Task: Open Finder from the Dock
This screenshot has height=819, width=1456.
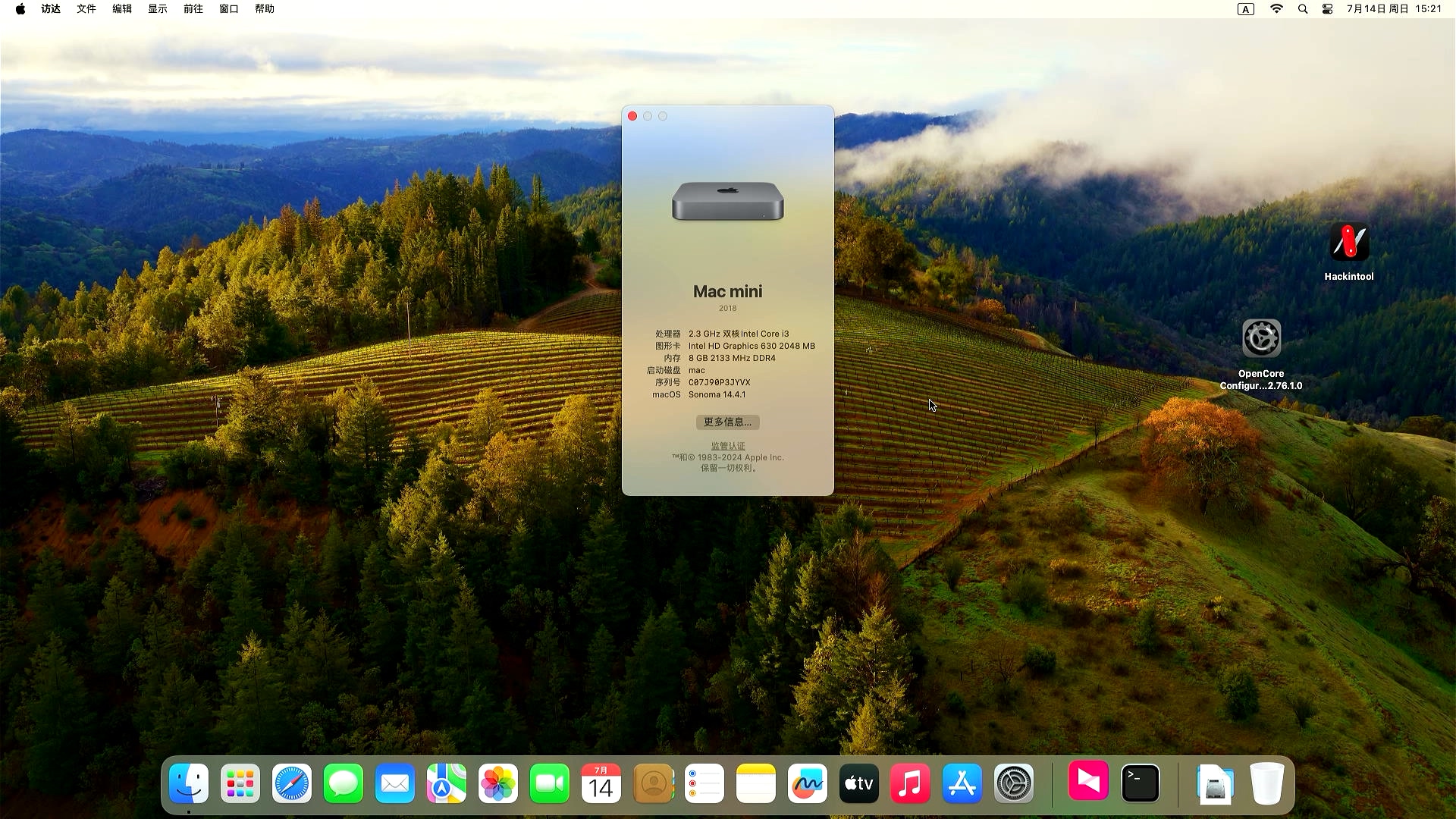Action: coord(189,783)
